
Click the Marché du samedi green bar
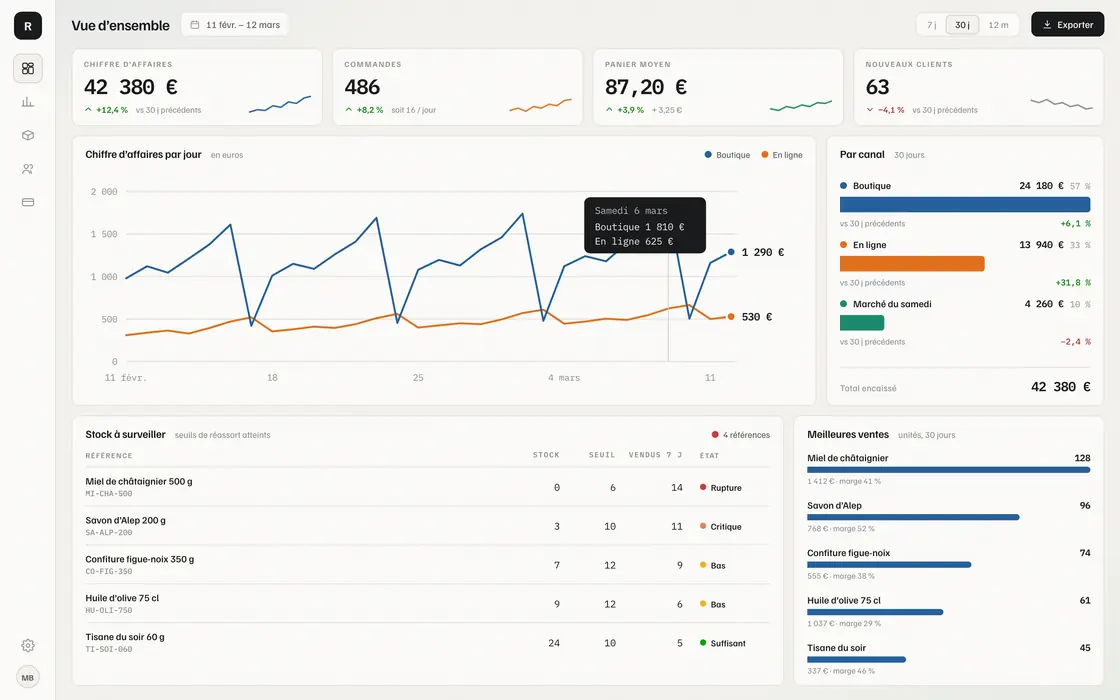coord(862,323)
